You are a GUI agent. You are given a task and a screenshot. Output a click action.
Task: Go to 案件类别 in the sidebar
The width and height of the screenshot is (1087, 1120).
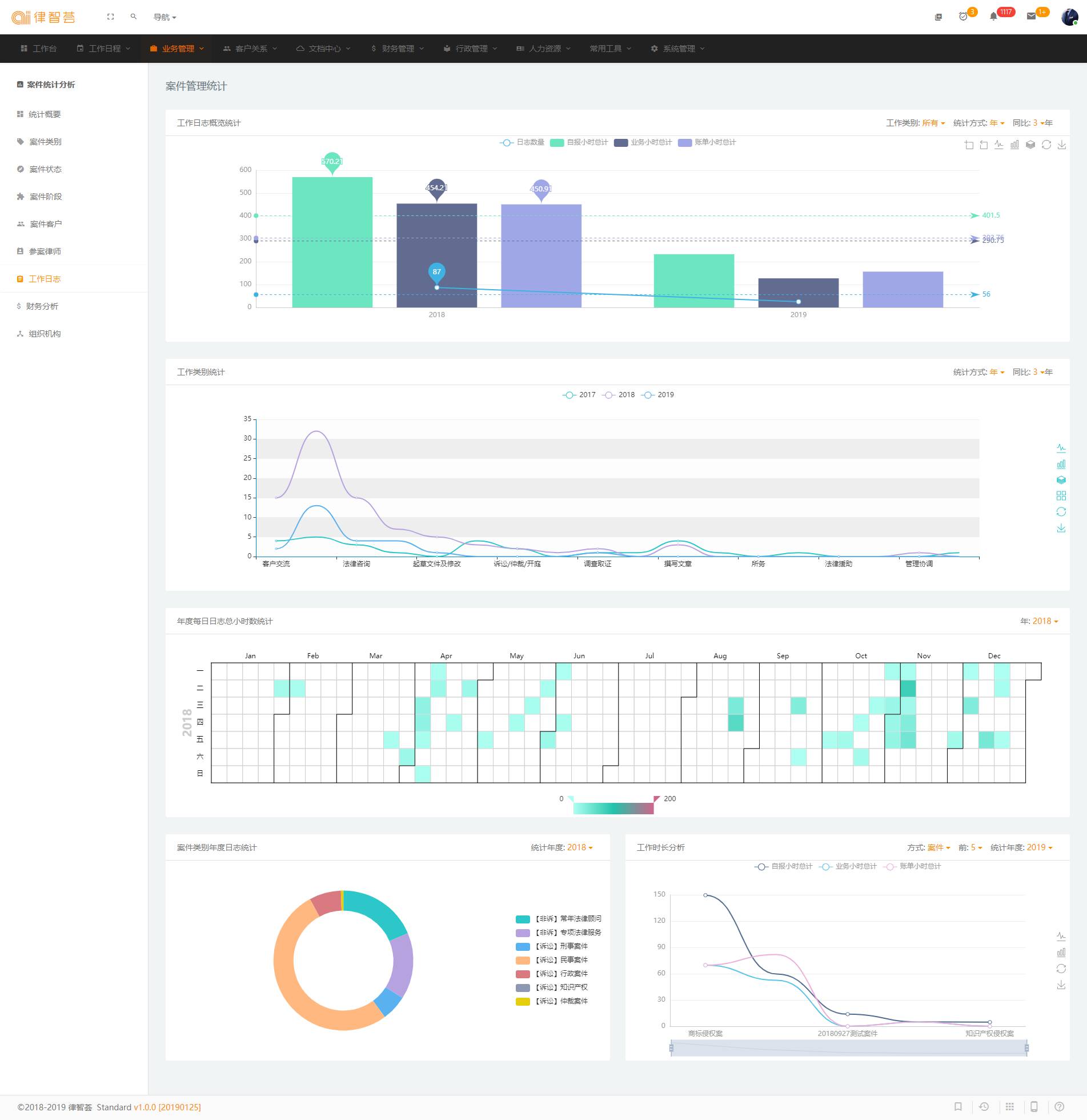click(45, 142)
